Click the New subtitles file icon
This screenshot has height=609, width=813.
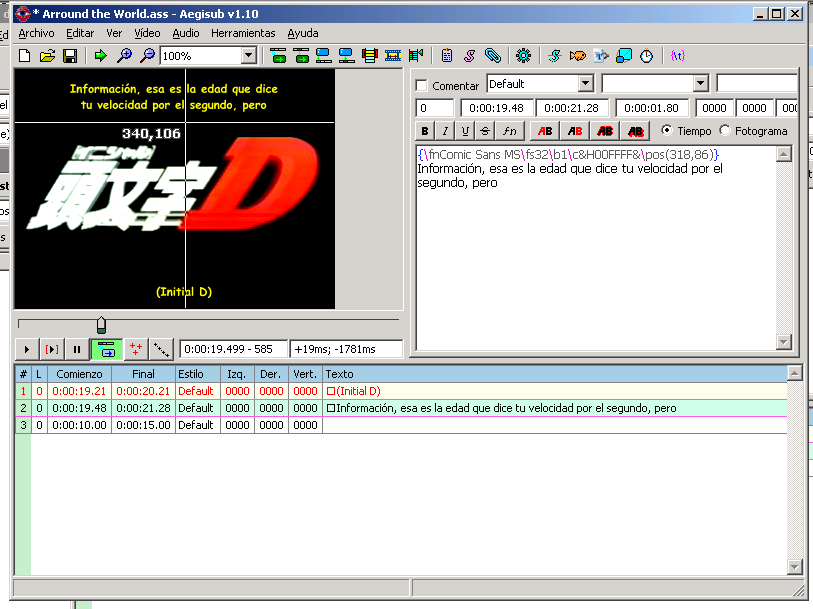pos(24,55)
